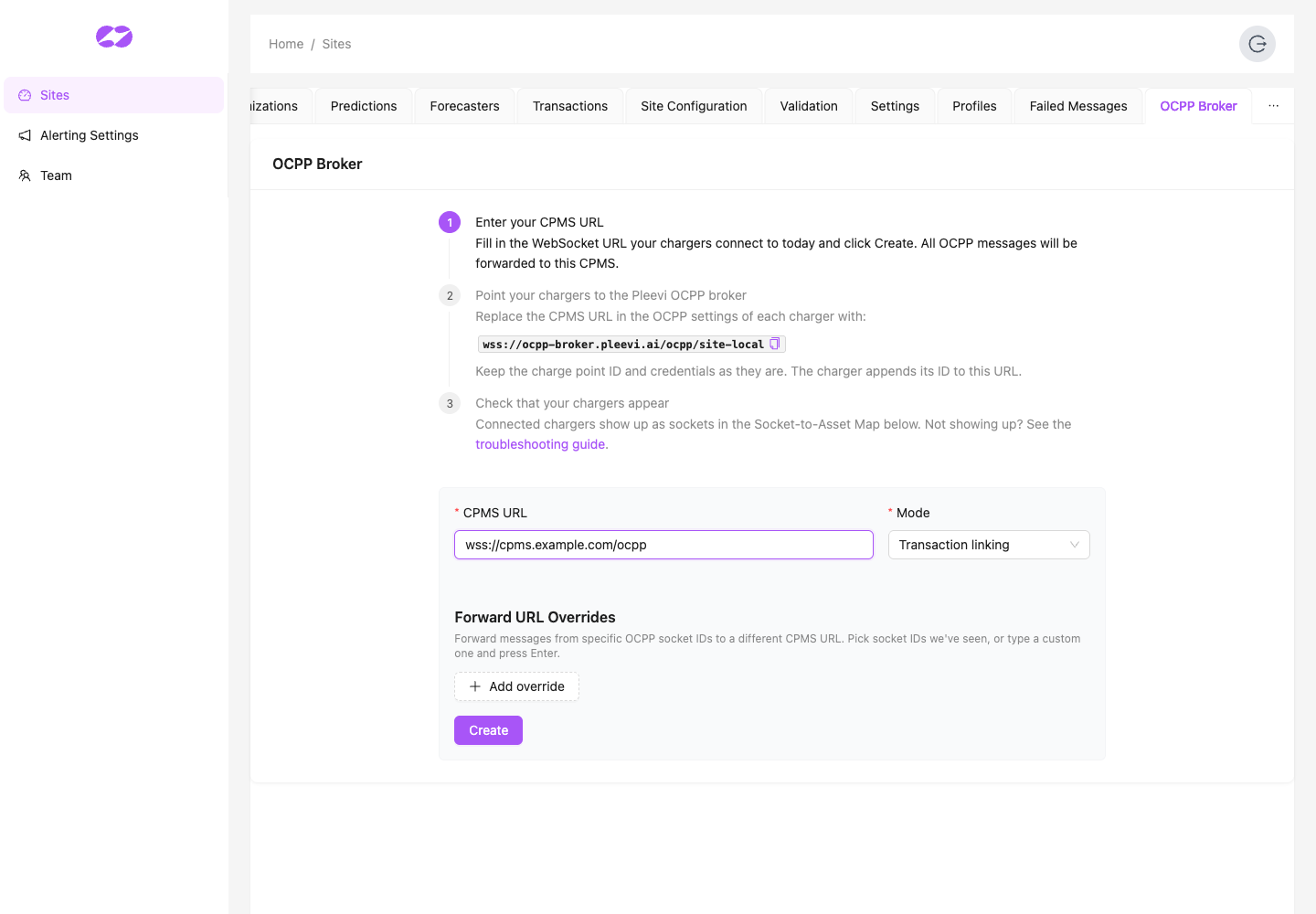The image size is (1316, 914).
Task: Copy the OCPP broker WebSocket URL
Action: (x=775, y=344)
